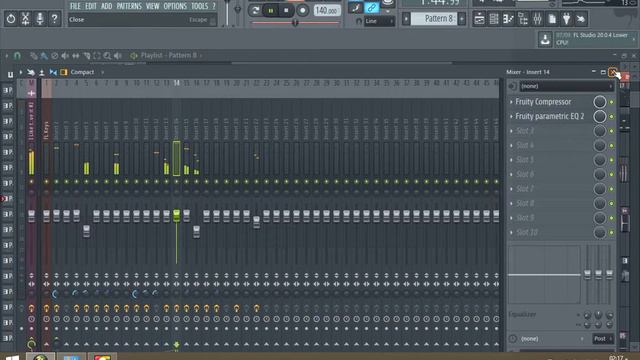
Task: Open the Post dropdown
Action: click(x=602, y=339)
